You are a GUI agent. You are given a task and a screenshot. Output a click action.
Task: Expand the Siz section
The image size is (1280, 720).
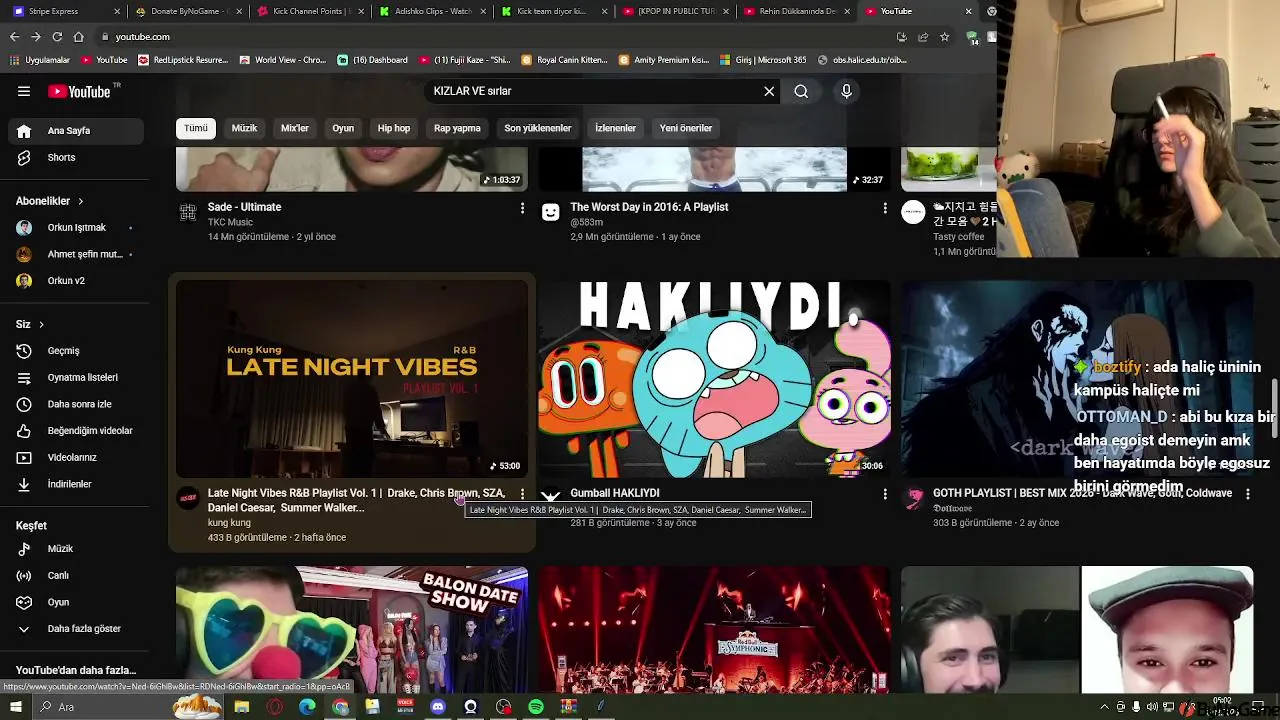(x=30, y=324)
